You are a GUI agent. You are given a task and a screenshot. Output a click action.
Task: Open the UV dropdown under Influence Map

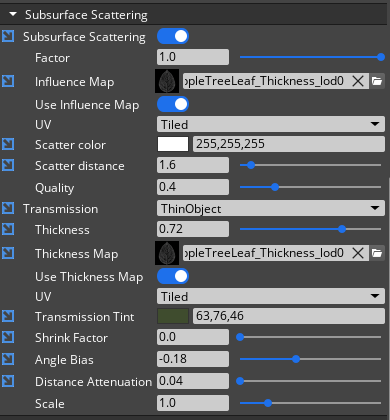coord(271,124)
